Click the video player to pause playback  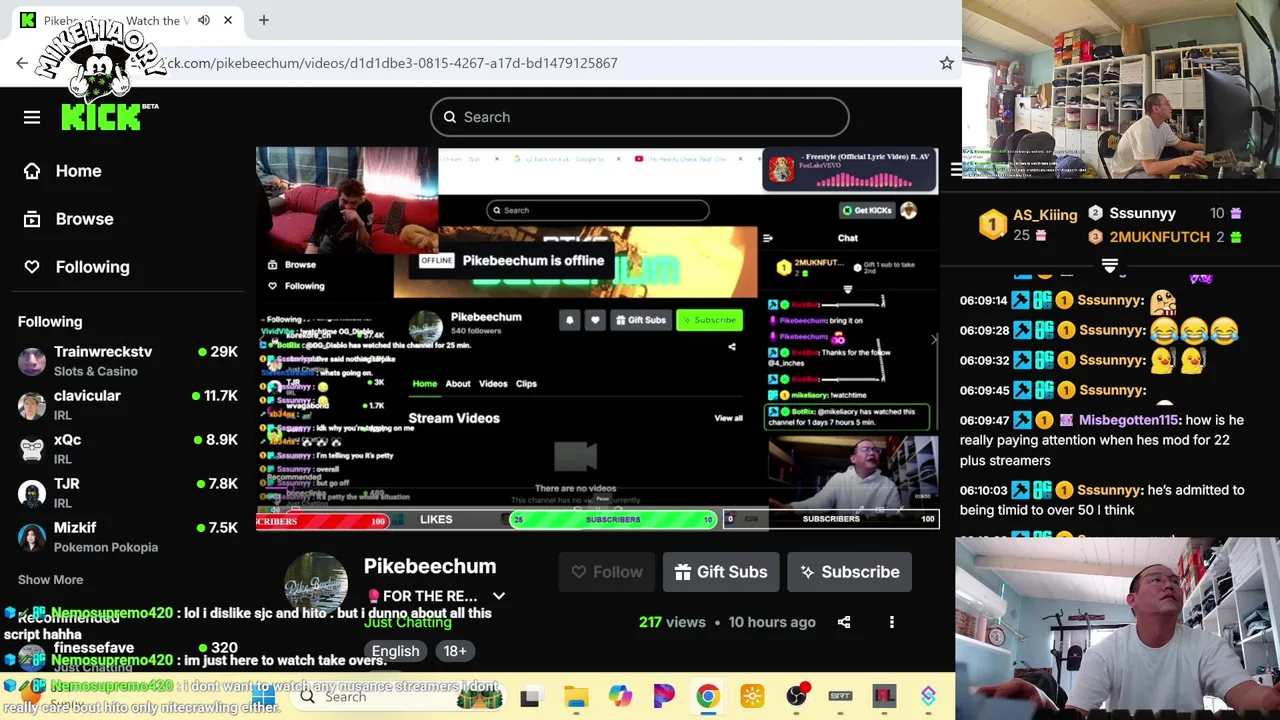point(597,337)
